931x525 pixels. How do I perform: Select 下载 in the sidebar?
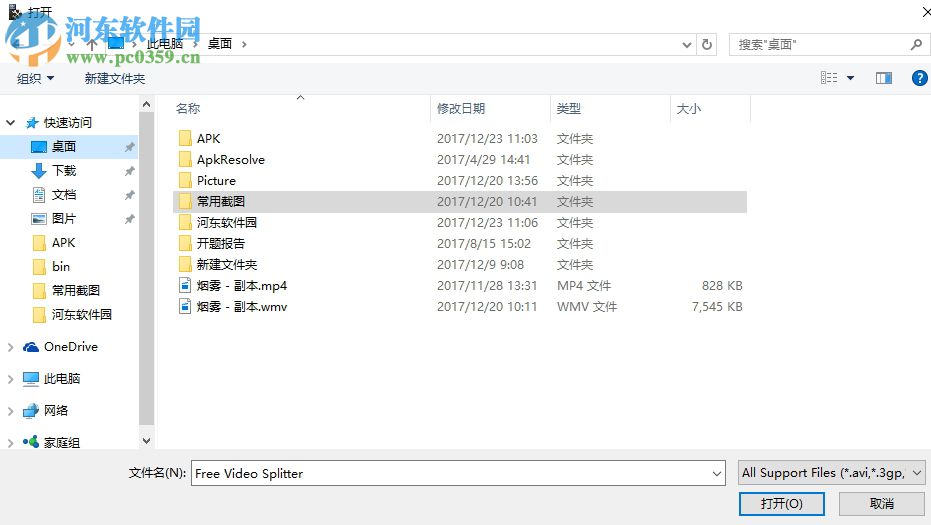64,171
